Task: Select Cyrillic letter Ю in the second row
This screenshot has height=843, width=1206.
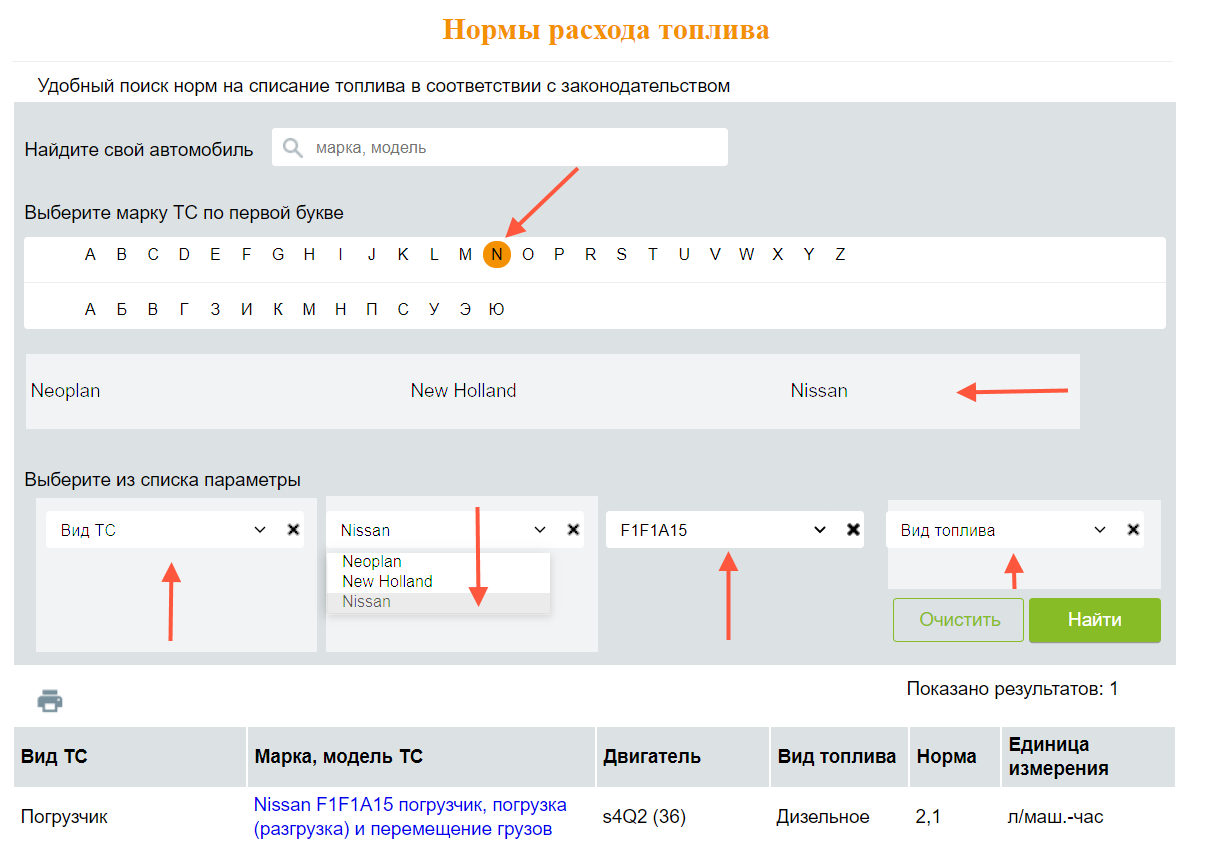Action: pos(497,310)
